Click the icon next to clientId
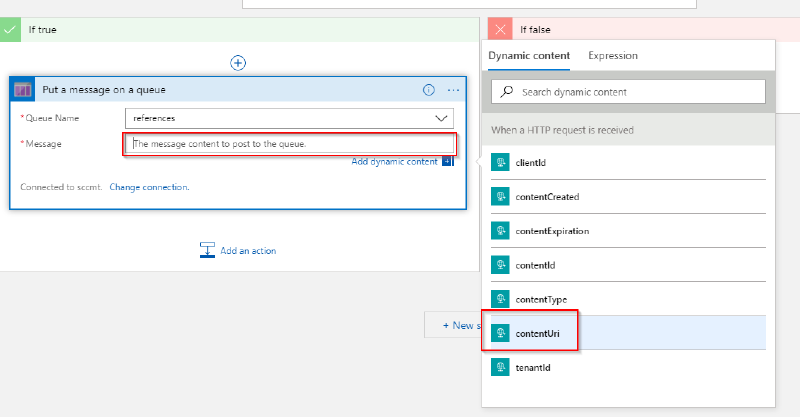Image resolution: width=800 pixels, height=417 pixels. pyautogui.click(x=500, y=162)
